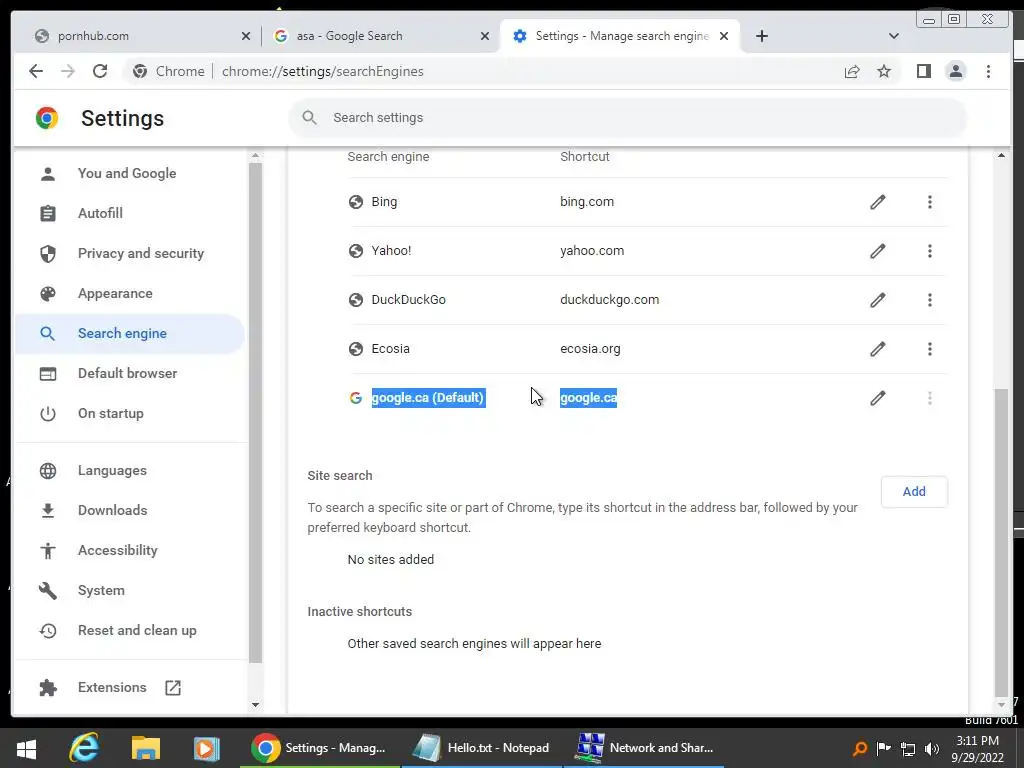
Task: Open more actions for Yahoo!
Action: tap(930, 251)
